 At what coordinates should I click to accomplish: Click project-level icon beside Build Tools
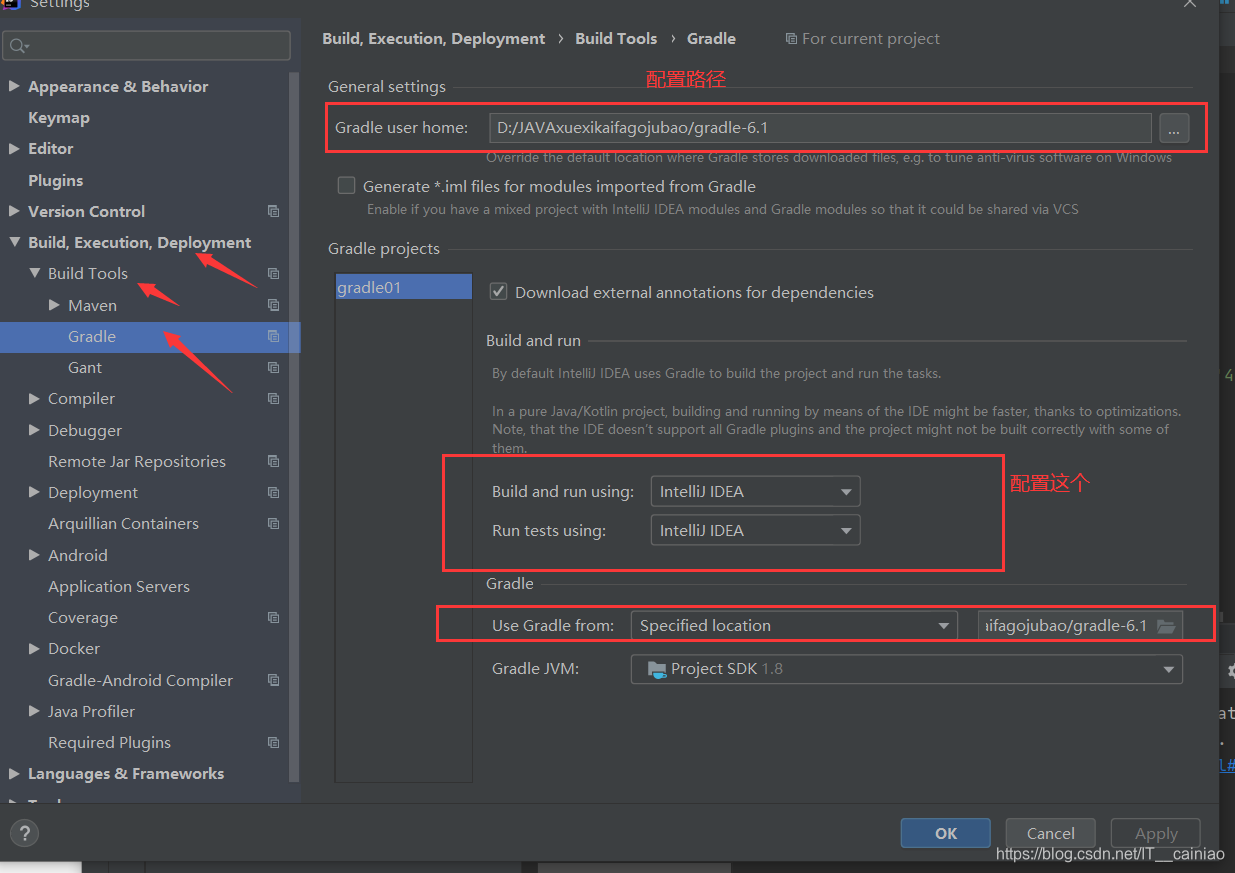(x=273, y=273)
